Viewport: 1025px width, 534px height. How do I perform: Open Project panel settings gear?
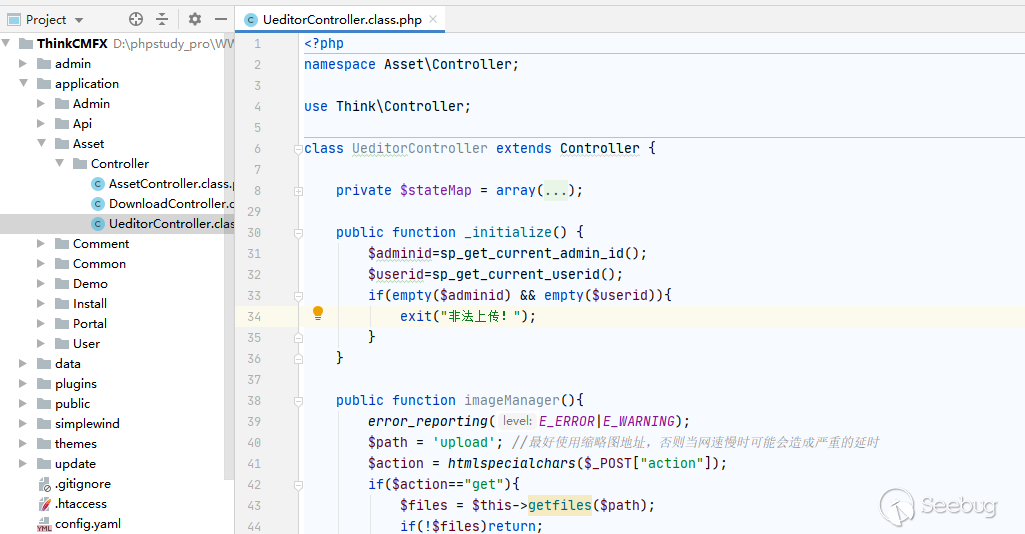[x=195, y=19]
